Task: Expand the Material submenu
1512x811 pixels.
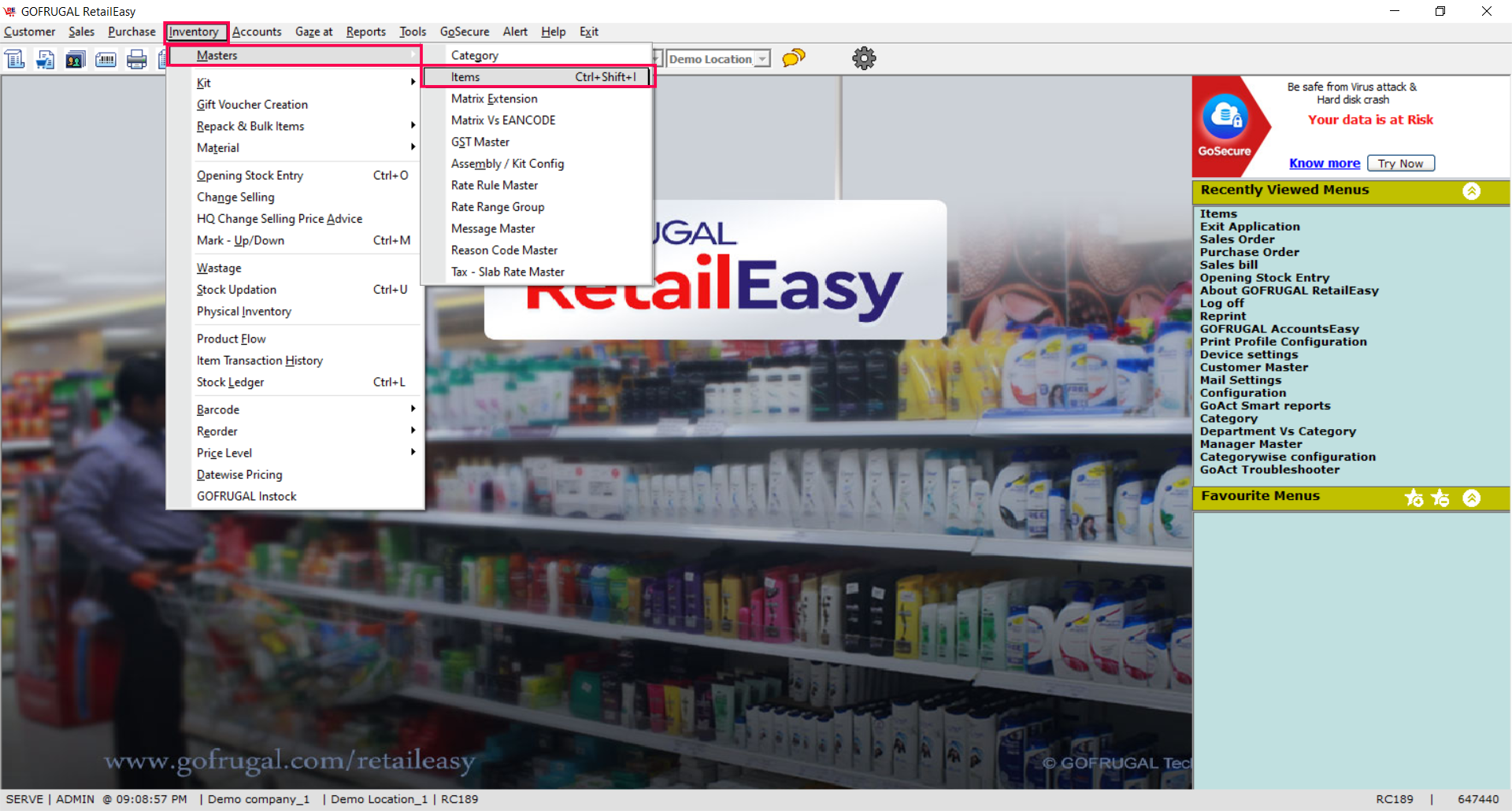Action: pos(306,148)
